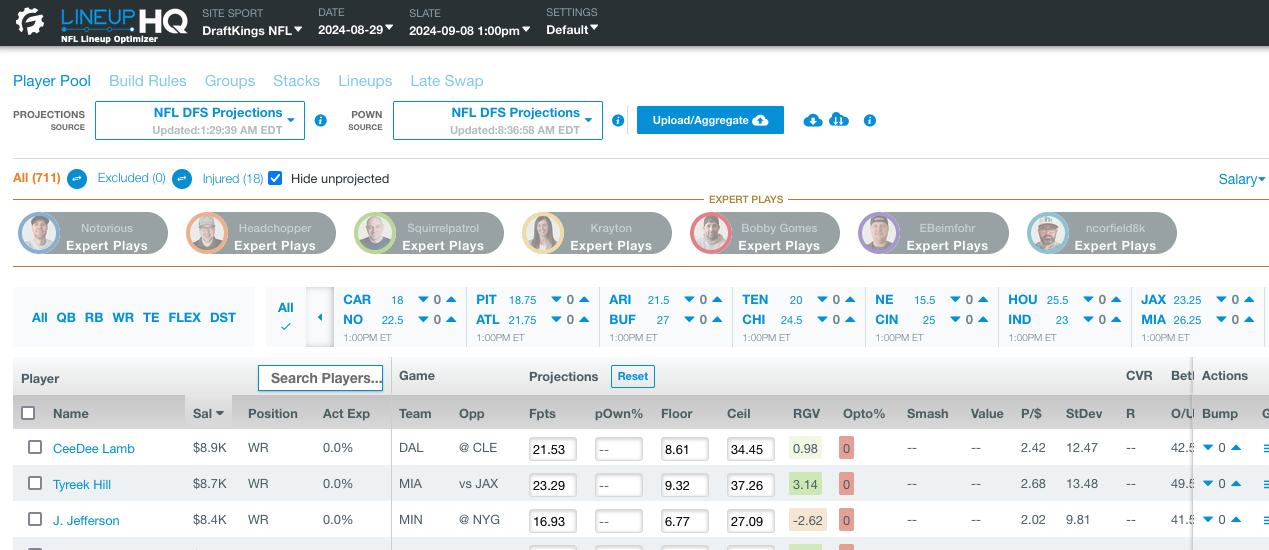Toggle the All games filter

tap(286, 316)
